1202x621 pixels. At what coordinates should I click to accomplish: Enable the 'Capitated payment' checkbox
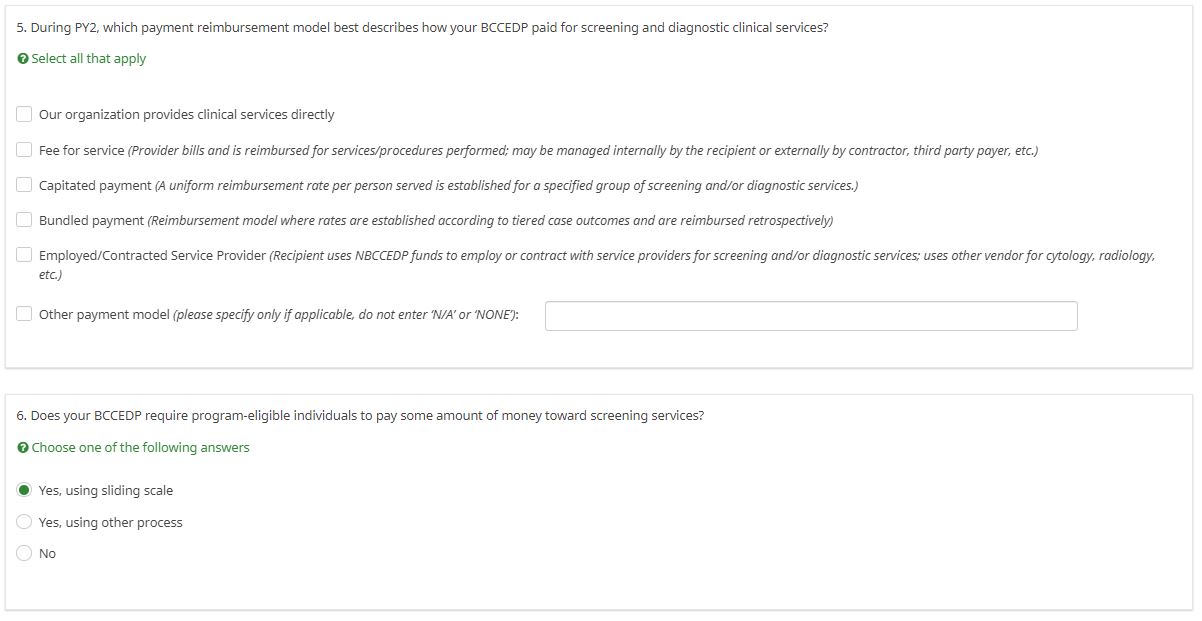(24, 185)
